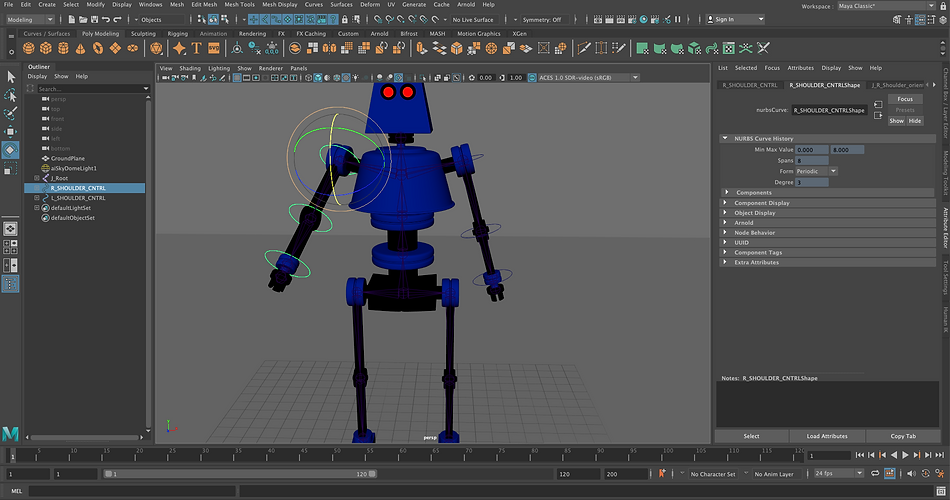950x500 pixels.
Task: Expand the Components section
Action: (726, 192)
